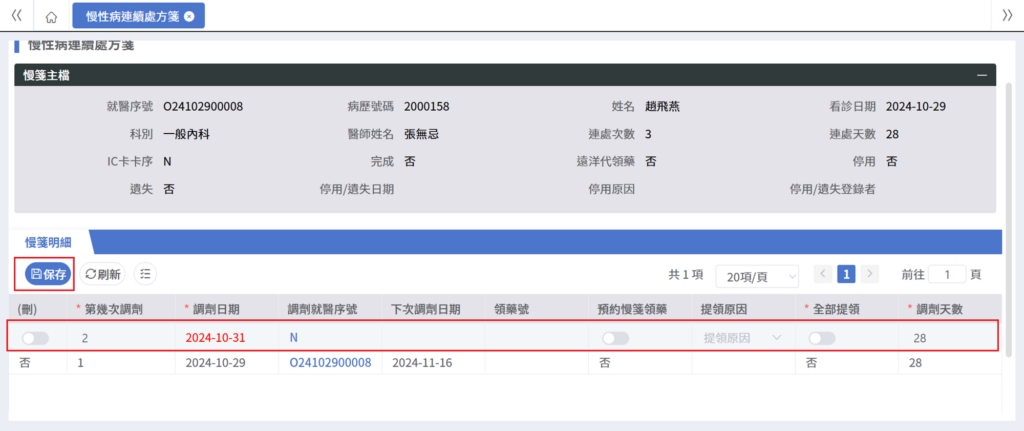The width and height of the screenshot is (1024, 431).
Task: Click the 前往 page number input field
Action: coord(947,274)
